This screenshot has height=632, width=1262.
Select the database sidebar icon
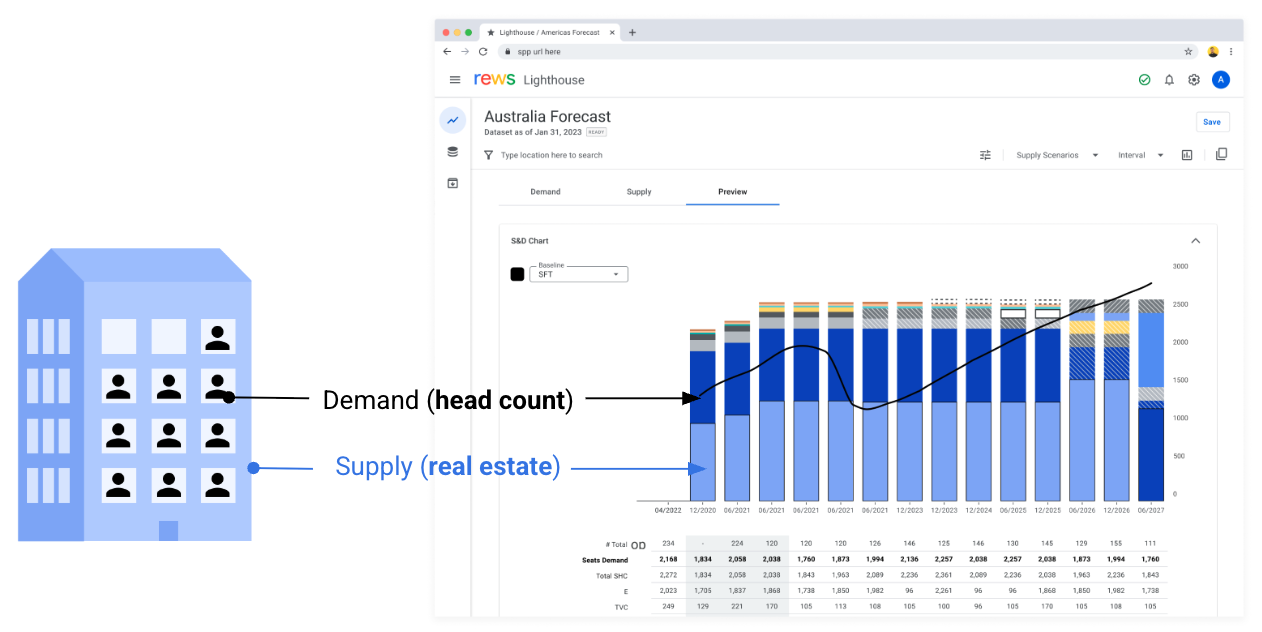click(x=453, y=152)
